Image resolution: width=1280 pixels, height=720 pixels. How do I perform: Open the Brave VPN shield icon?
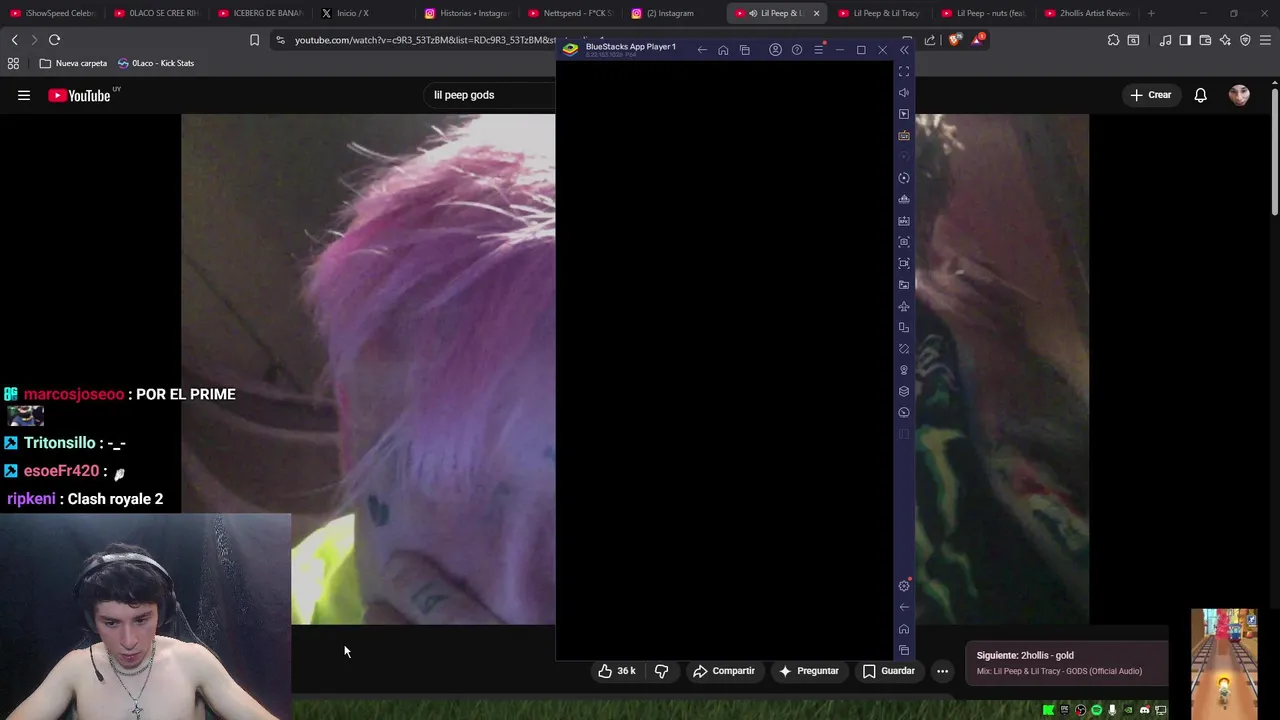pyautogui.click(x=1245, y=40)
